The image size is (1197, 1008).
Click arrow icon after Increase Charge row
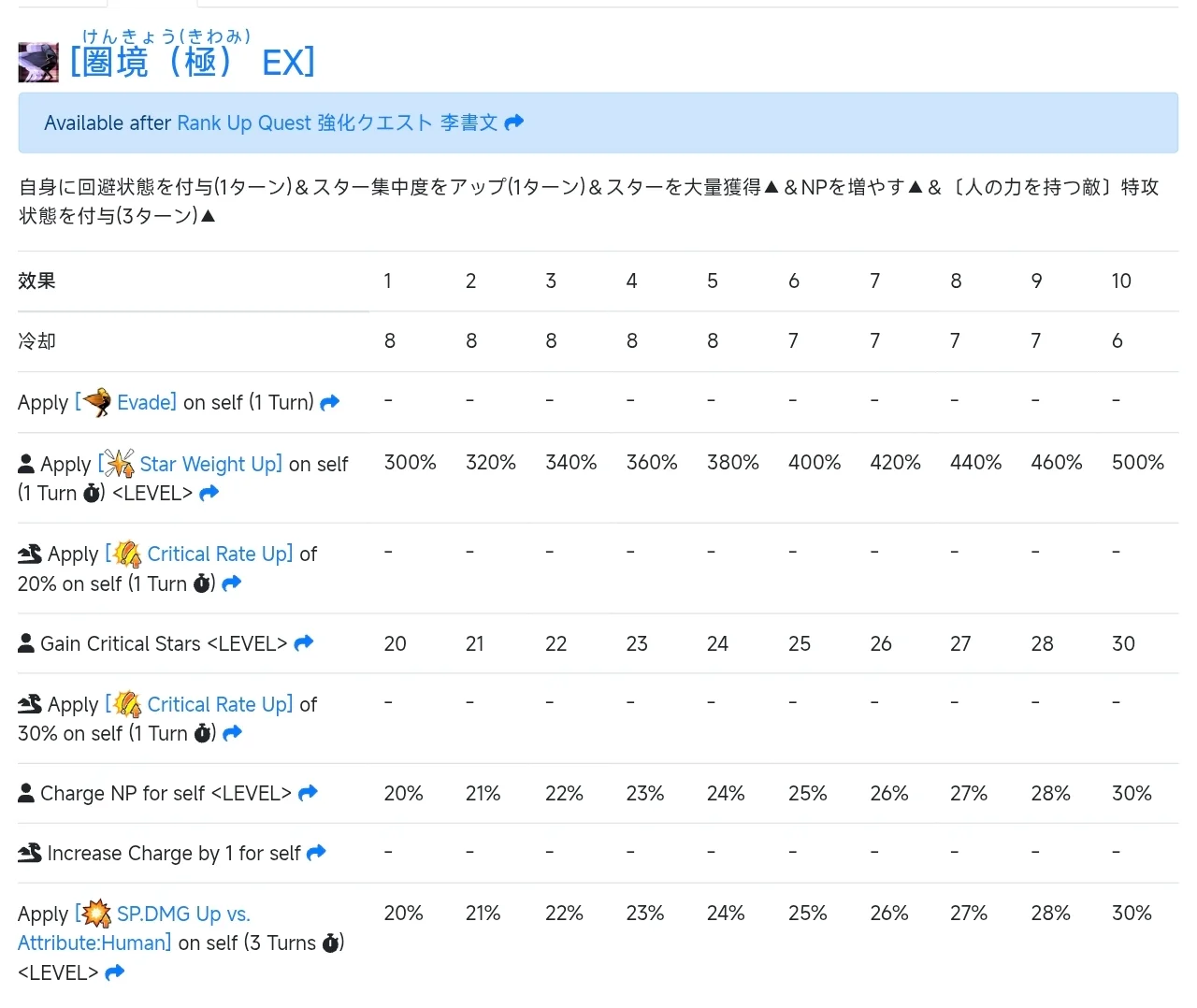(x=317, y=853)
